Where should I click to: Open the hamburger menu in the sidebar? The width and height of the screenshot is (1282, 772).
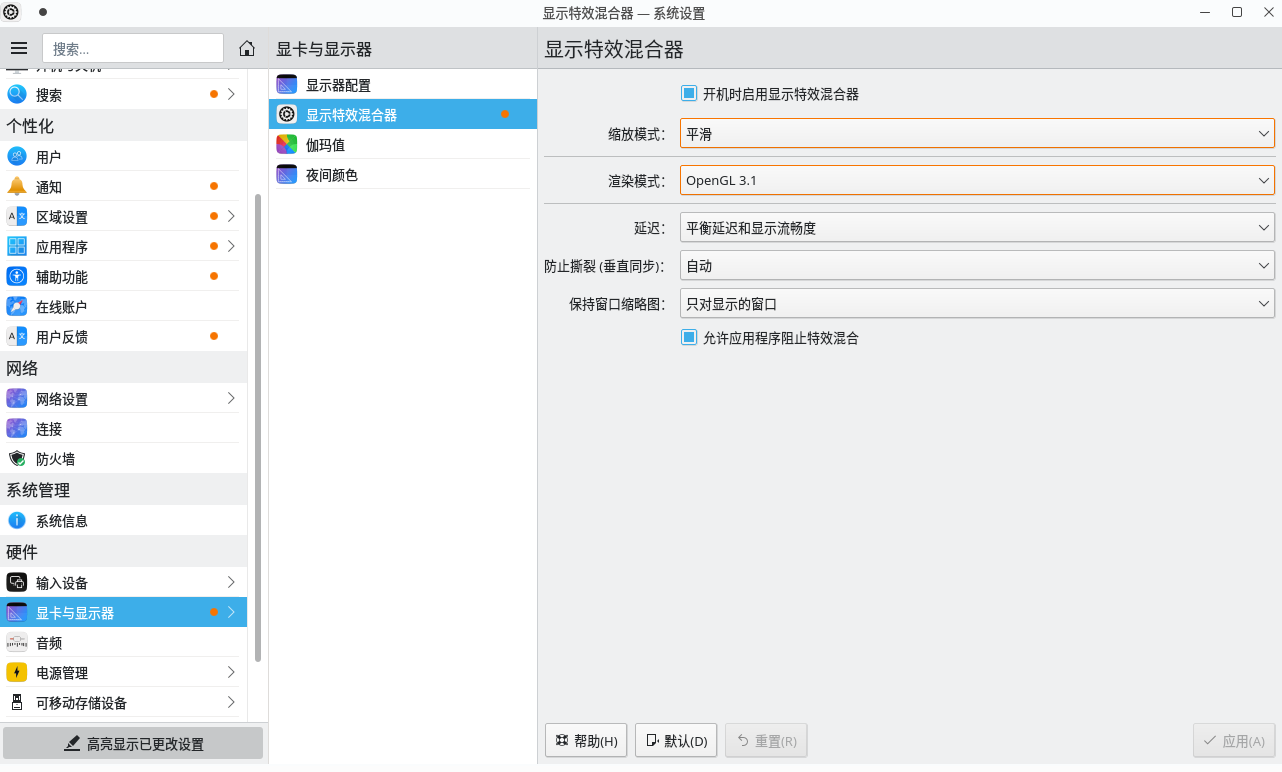pyautogui.click(x=19, y=48)
